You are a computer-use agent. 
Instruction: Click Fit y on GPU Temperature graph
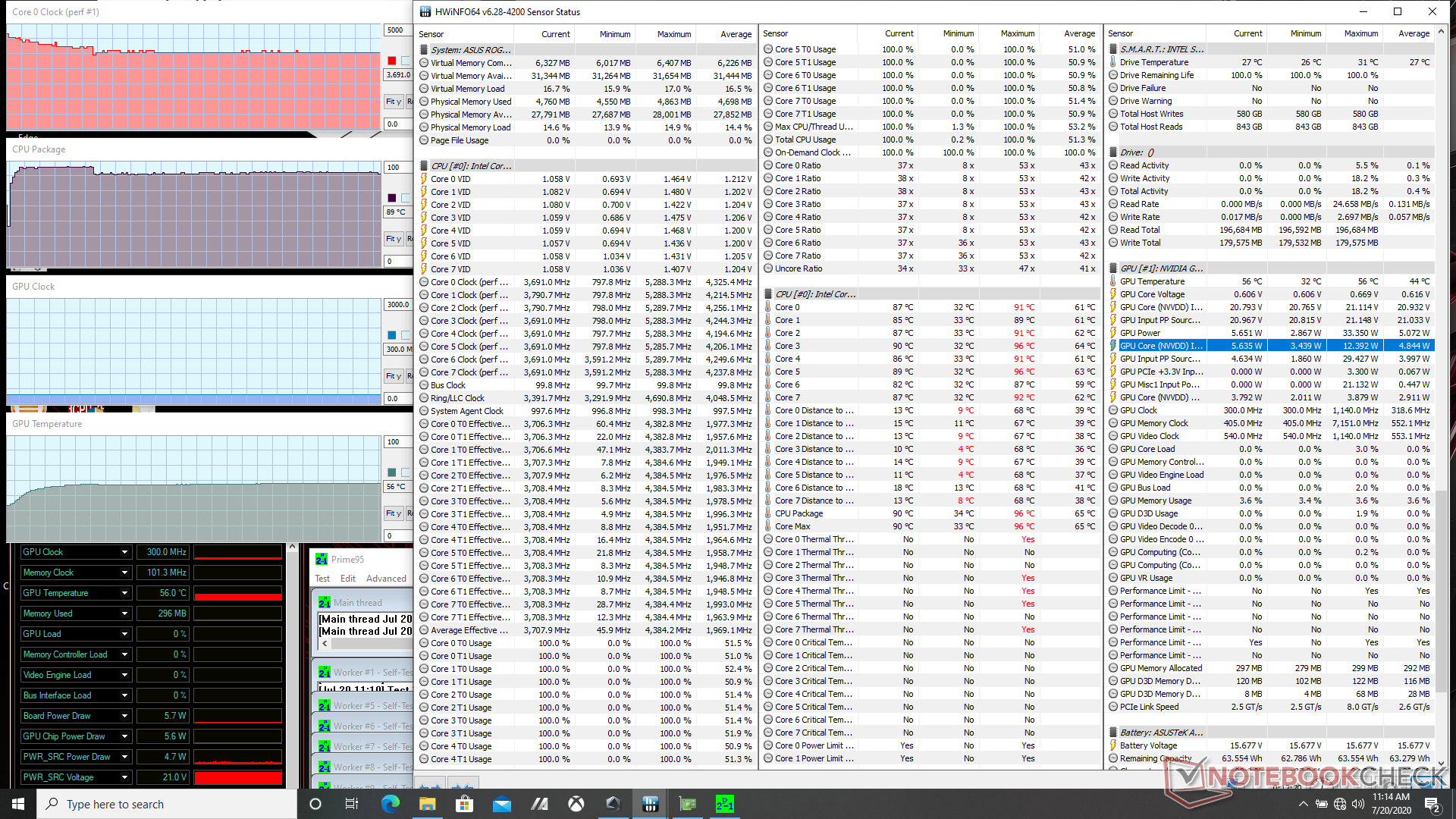tap(393, 513)
